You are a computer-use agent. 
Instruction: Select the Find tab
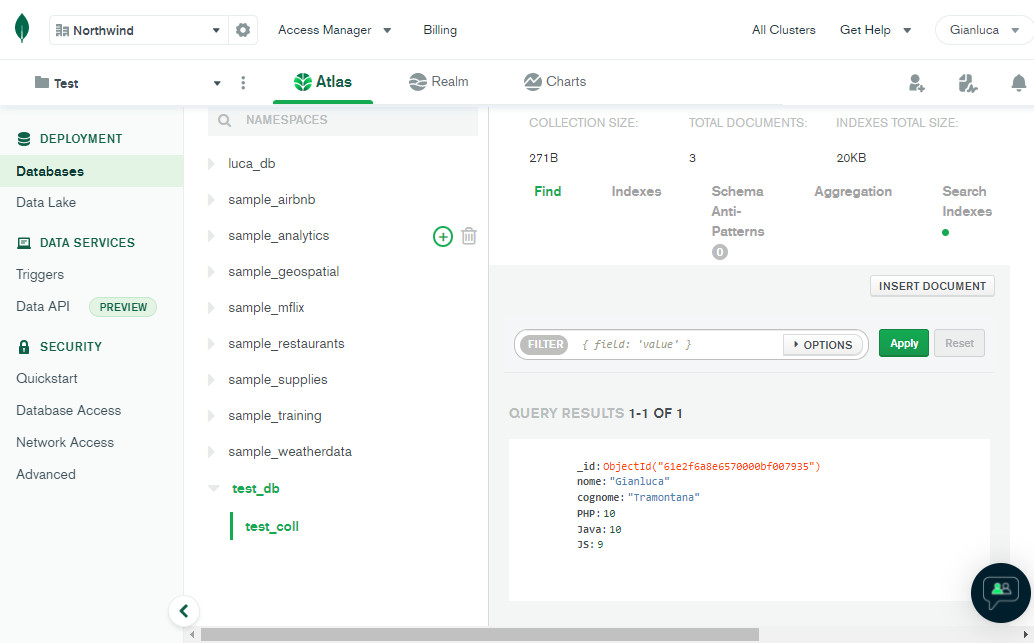tap(547, 191)
